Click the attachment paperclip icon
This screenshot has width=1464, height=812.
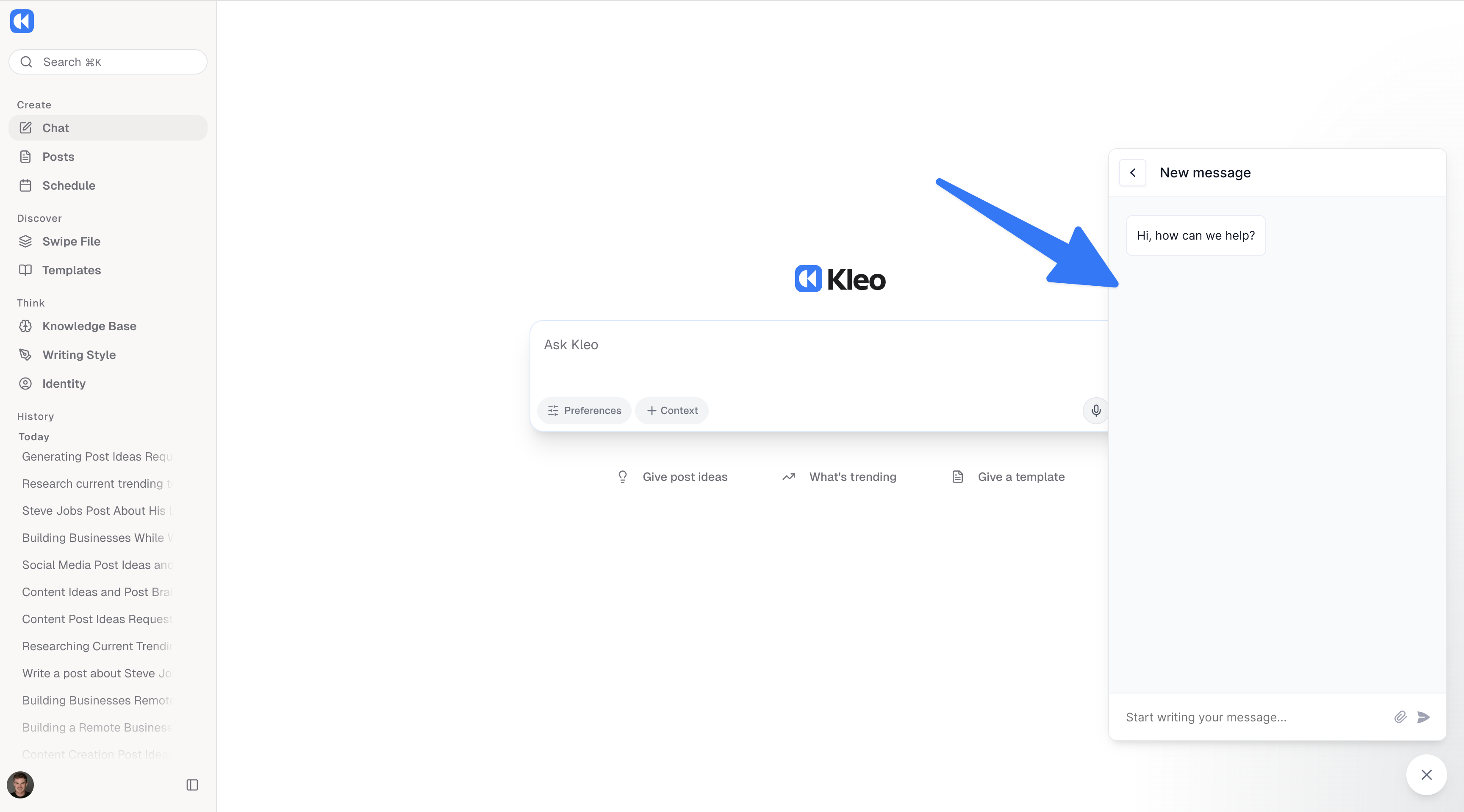tap(1400, 717)
